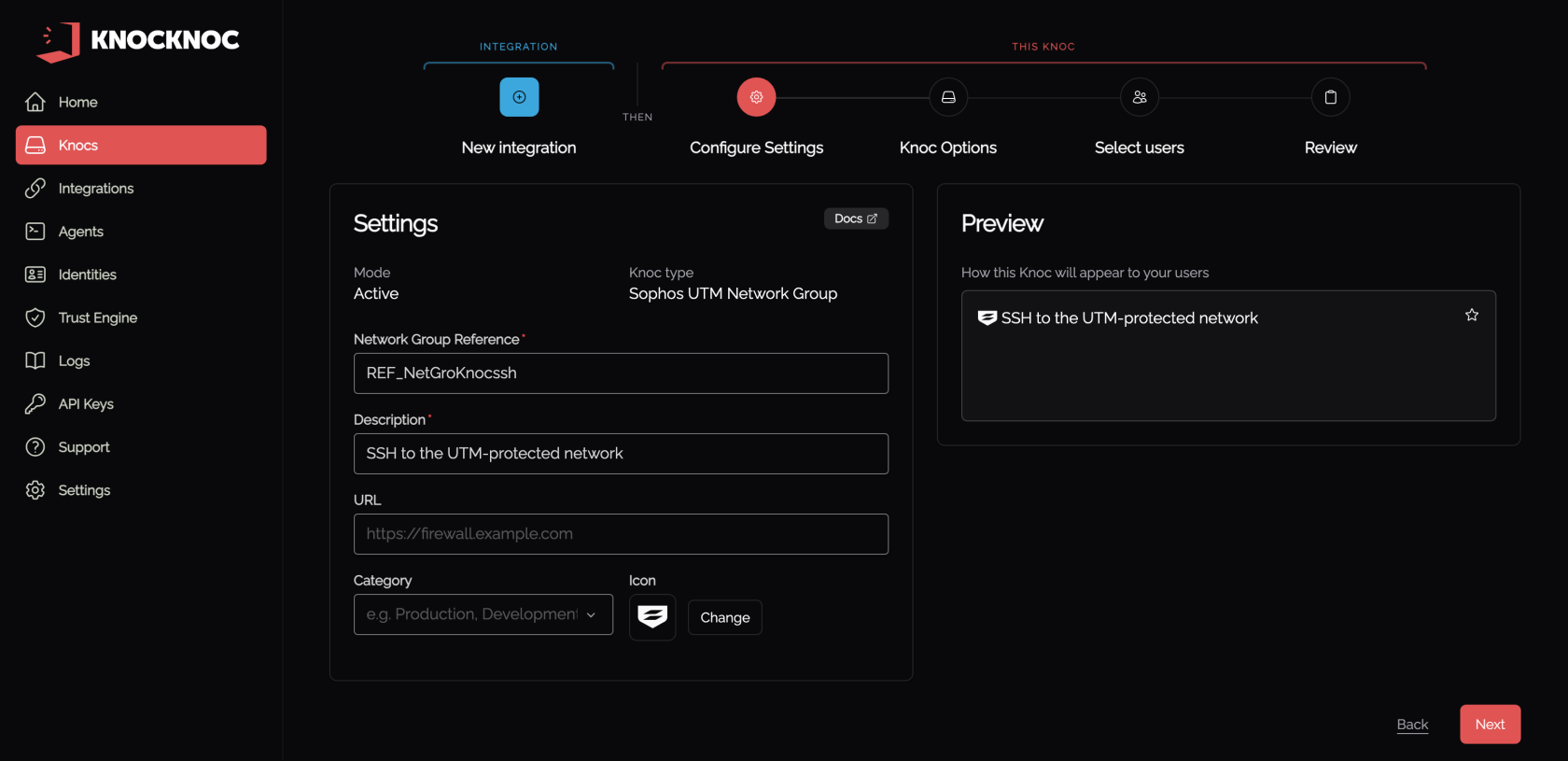Click the Back link
Screen dimensions: 1568x761
(1412, 725)
